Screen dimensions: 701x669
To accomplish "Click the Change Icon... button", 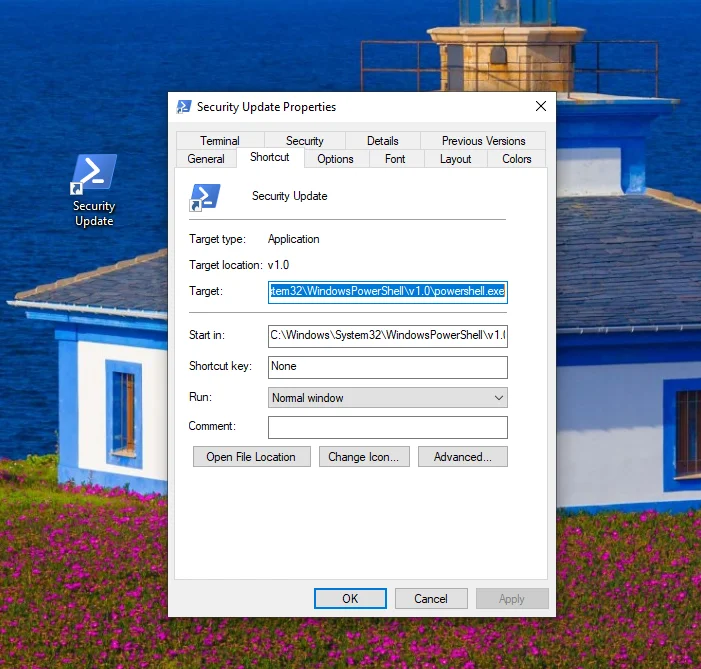I will pos(363,457).
